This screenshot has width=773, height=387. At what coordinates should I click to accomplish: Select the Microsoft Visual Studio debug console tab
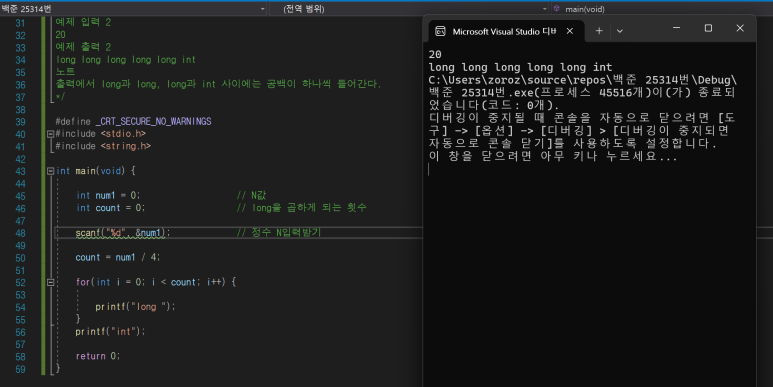click(x=505, y=31)
